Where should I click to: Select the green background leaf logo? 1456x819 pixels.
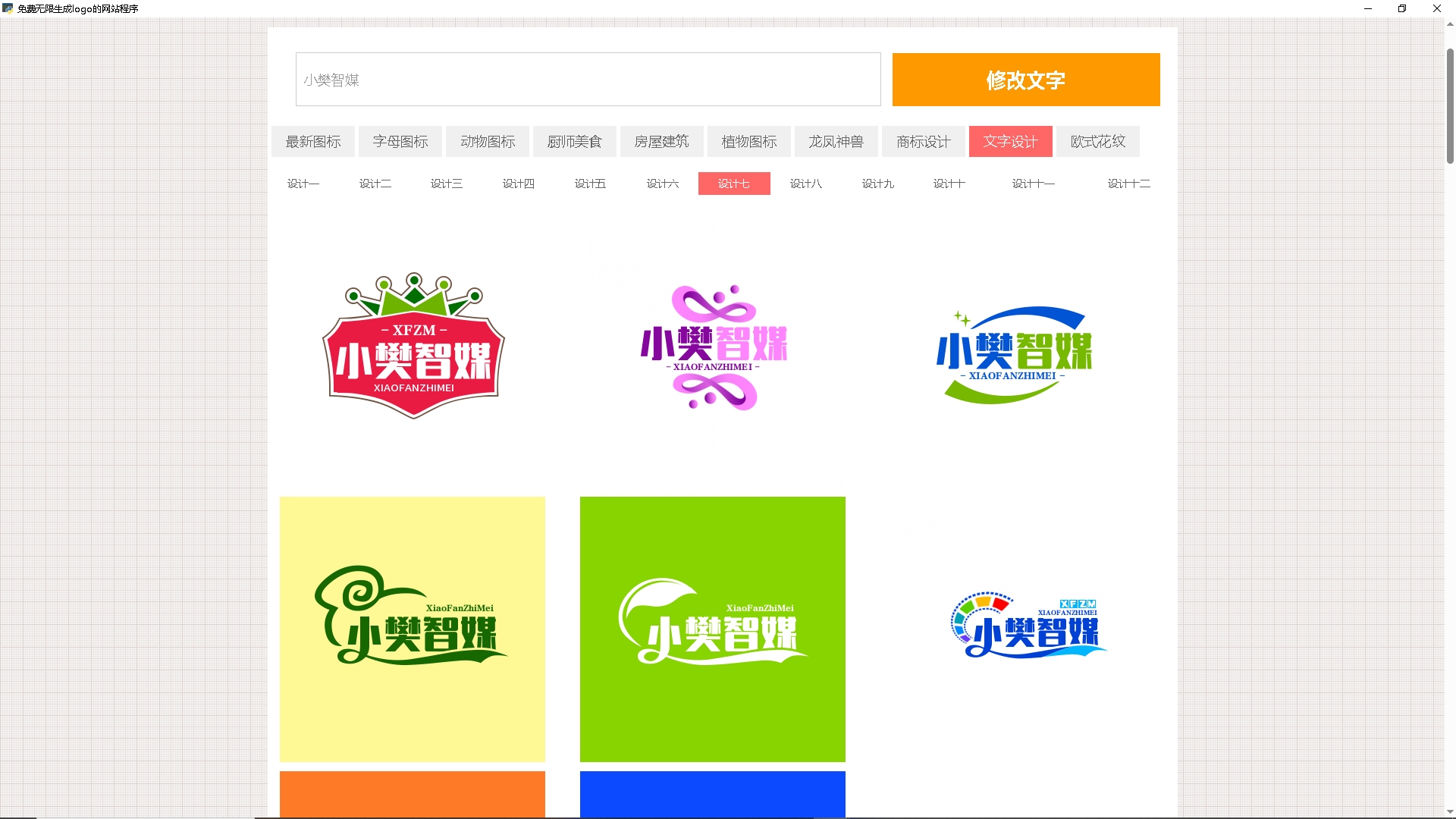point(713,629)
